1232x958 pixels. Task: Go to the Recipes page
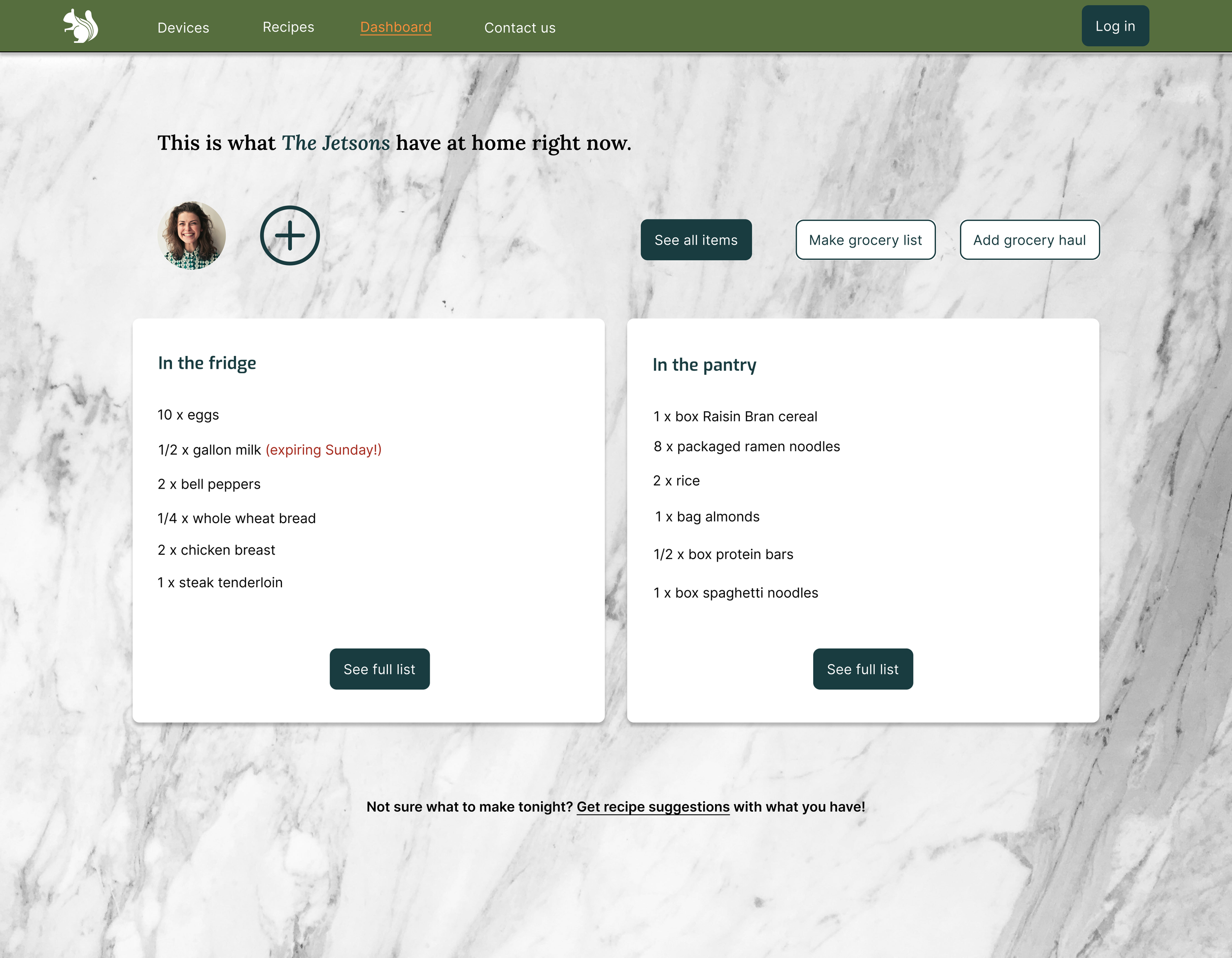click(288, 27)
